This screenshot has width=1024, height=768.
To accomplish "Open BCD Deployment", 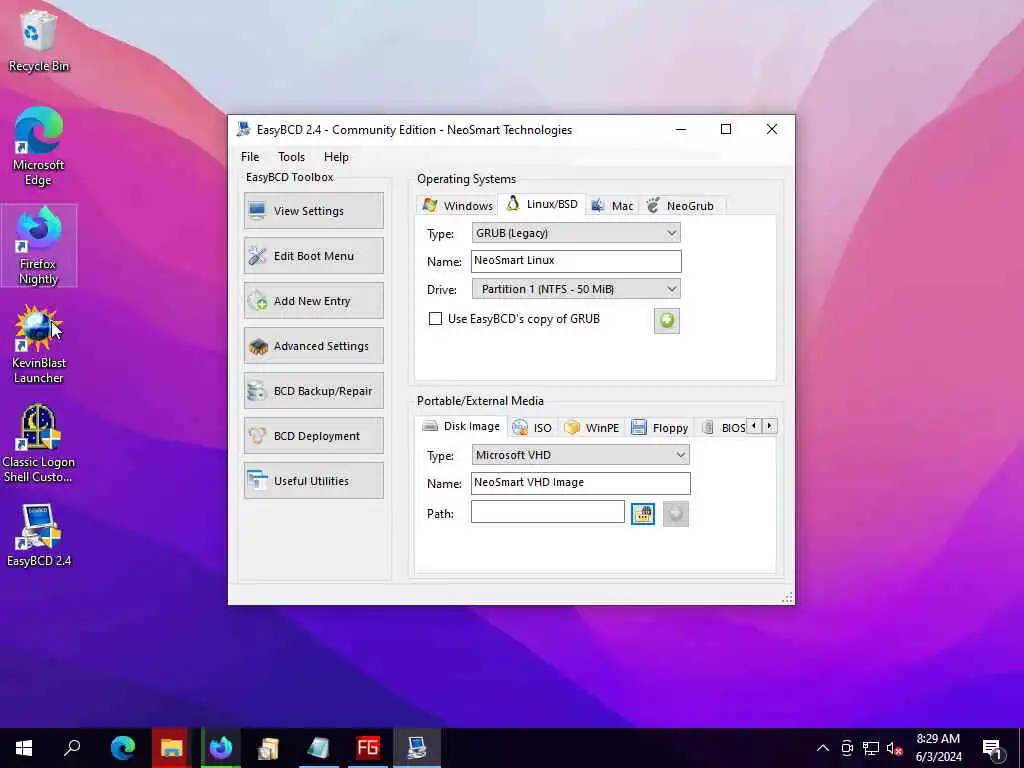I will click(x=314, y=436).
